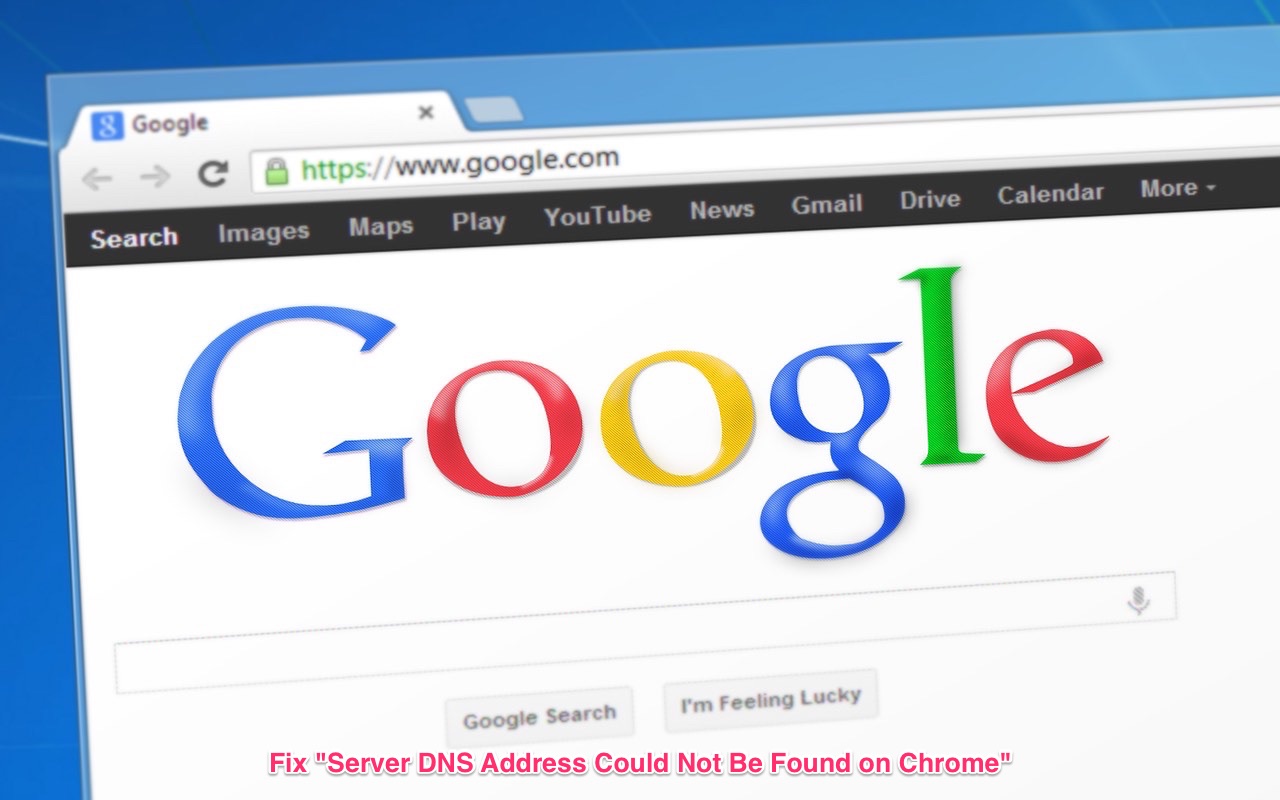Click the green padlock security icon
Image resolution: width=1280 pixels, height=800 pixels.
tap(277, 171)
